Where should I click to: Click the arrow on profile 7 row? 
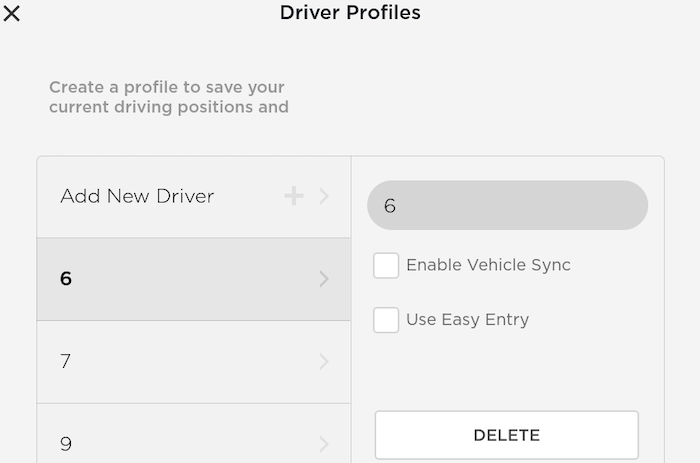[x=324, y=361]
